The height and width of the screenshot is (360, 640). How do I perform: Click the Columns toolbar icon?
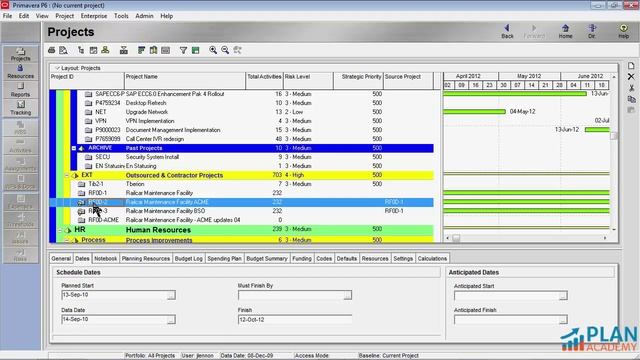click(x=153, y=50)
